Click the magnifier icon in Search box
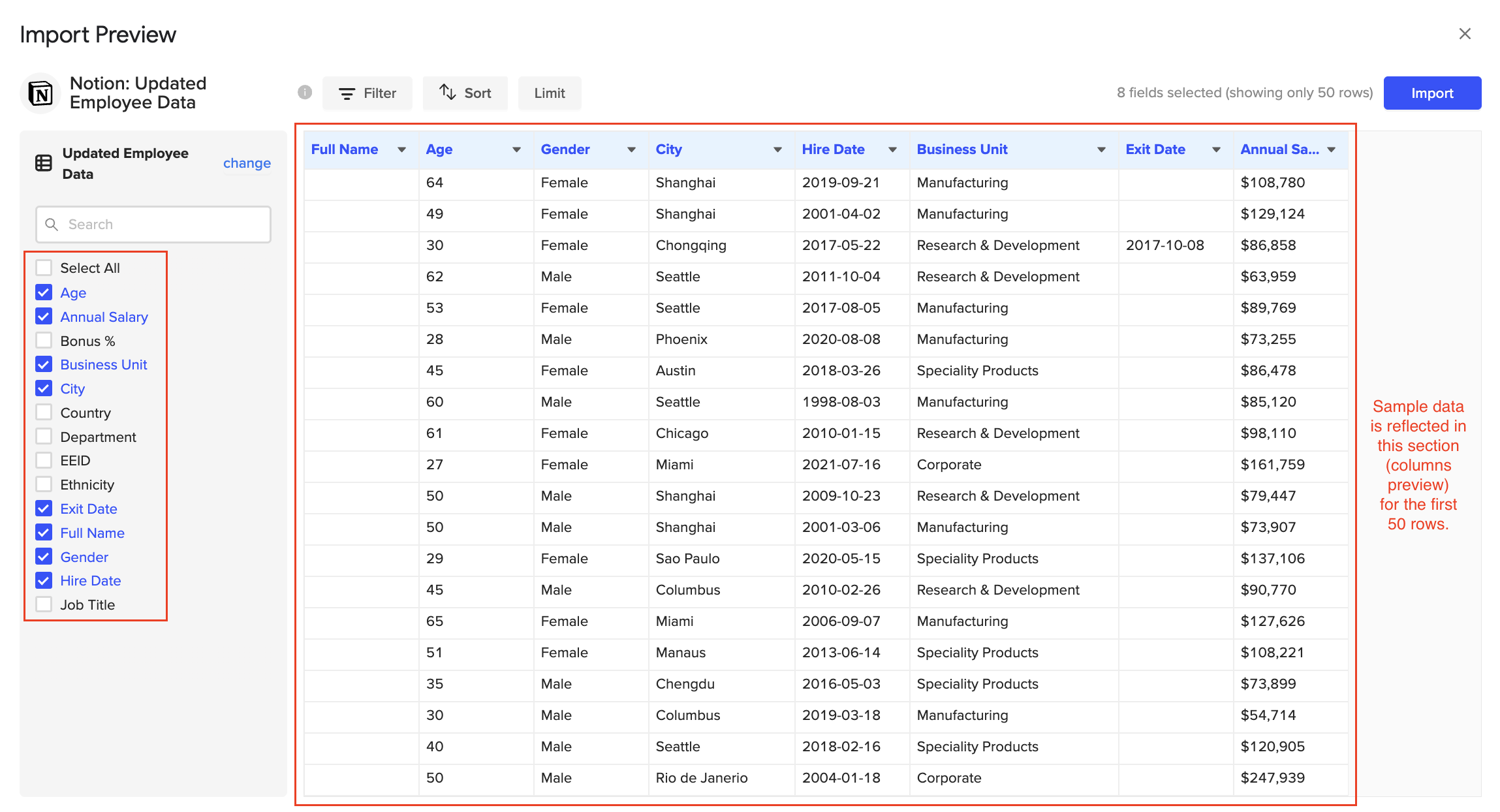The image size is (1500, 812). [52, 225]
